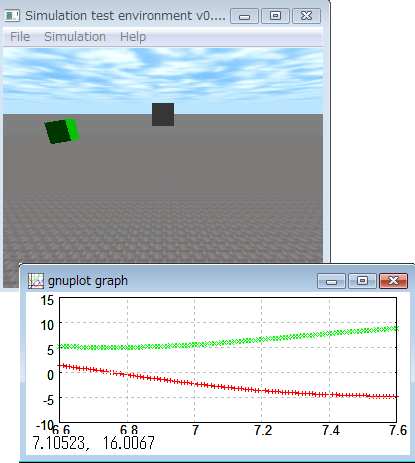Maximize the Simulation test environment window
This screenshot has height=463, width=415.
coord(275,16)
